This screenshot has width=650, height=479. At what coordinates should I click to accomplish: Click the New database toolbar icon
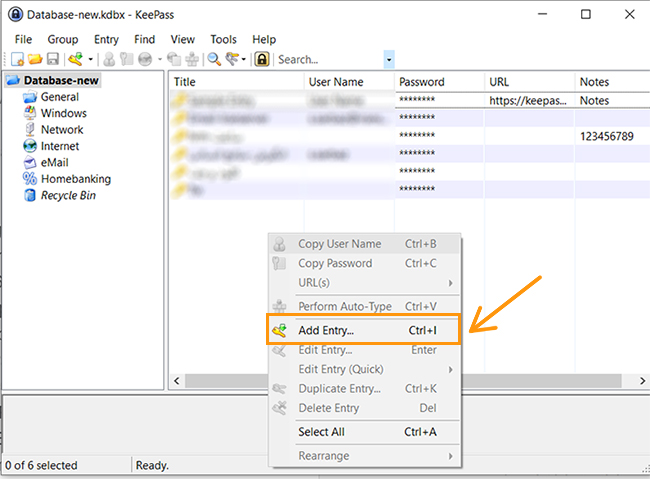click(17, 59)
